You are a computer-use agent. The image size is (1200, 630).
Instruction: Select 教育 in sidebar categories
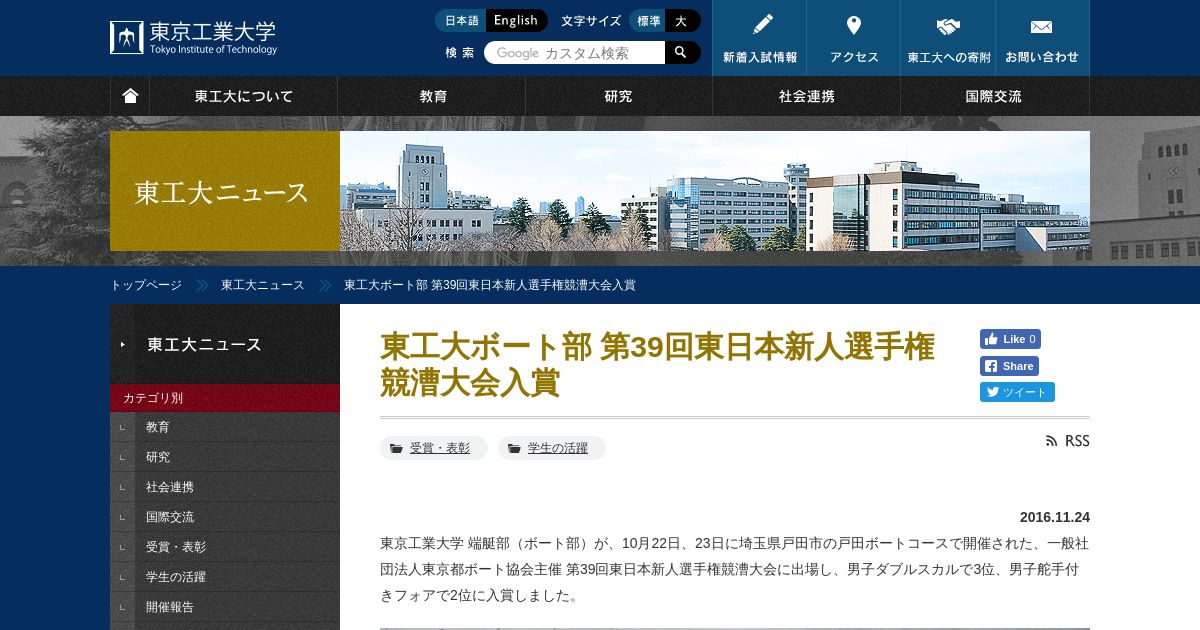coord(225,427)
